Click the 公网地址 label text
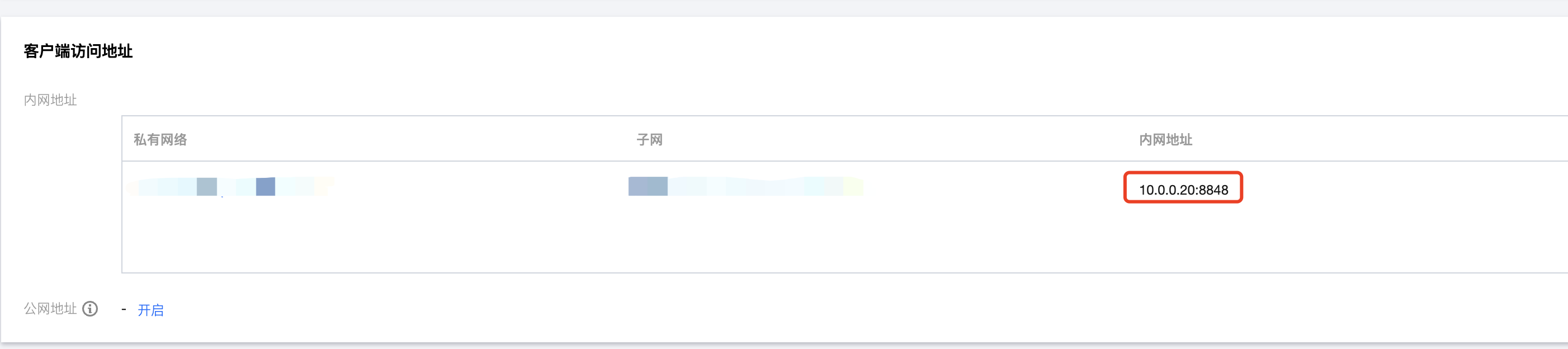 pyautogui.click(x=50, y=309)
